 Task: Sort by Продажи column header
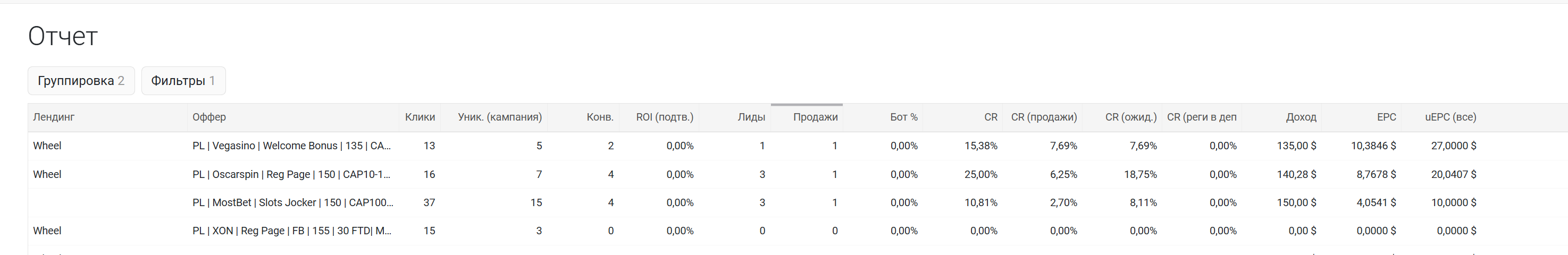pos(815,117)
